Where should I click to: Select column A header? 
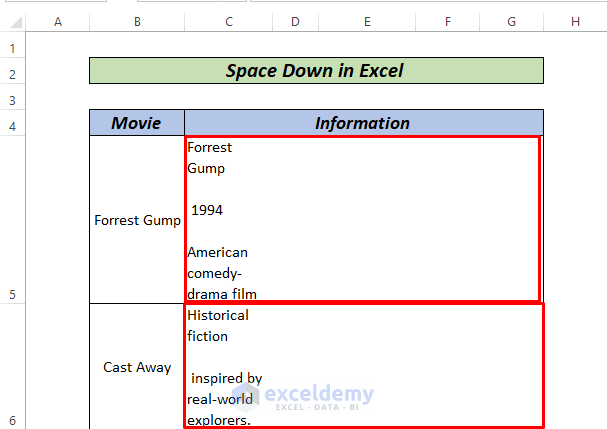[57, 21]
